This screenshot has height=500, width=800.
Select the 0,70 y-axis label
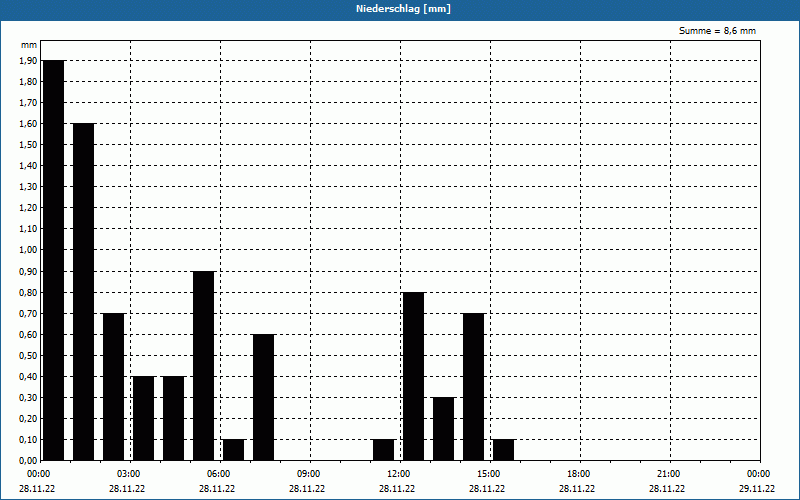point(28,313)
